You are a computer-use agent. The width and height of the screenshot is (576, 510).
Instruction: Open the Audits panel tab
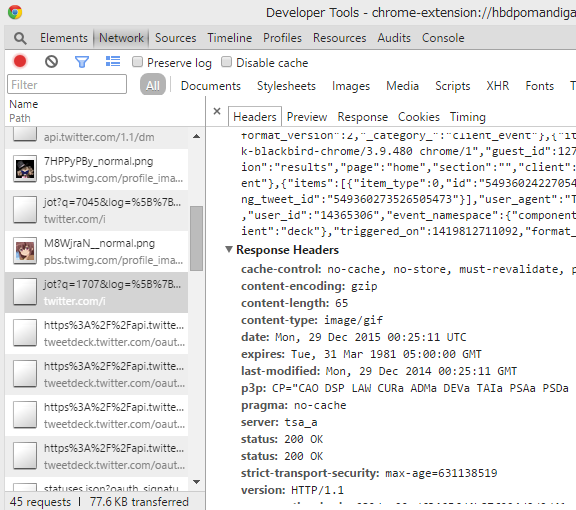coord(394,38)
